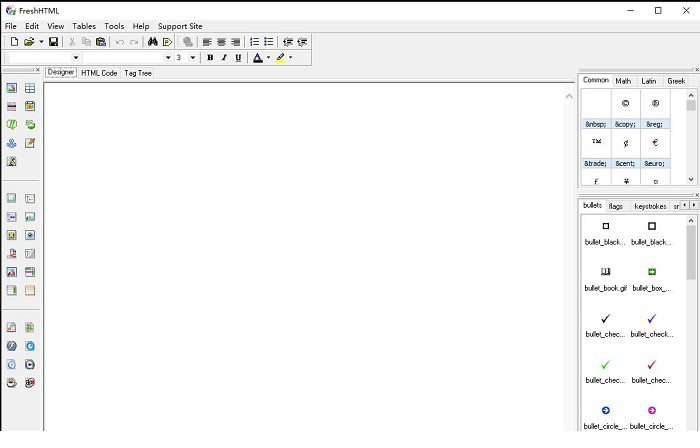Toggle underline formatting

click(236, 58)
